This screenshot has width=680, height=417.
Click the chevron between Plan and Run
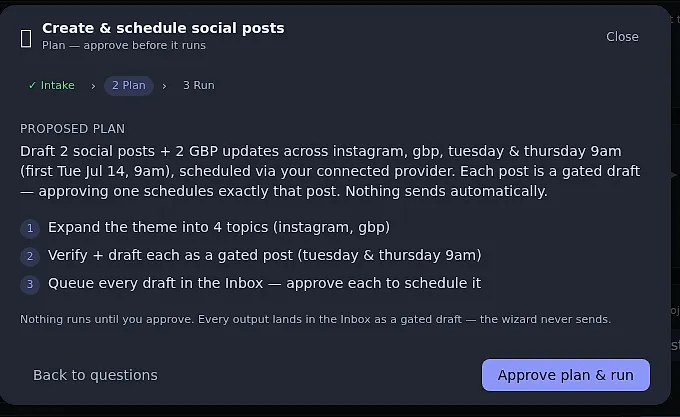(164, 86)
